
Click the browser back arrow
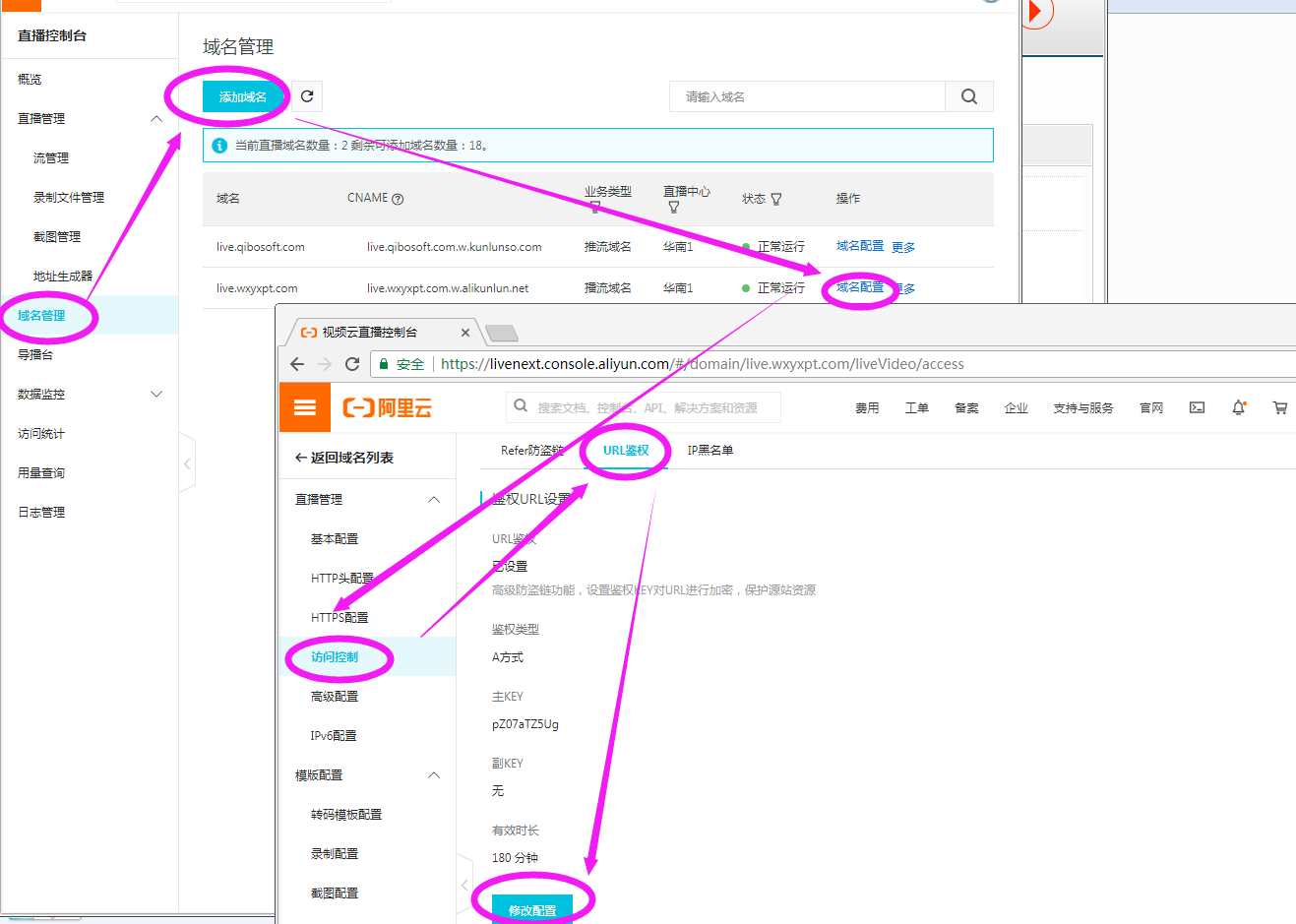(x=297, y=364)
